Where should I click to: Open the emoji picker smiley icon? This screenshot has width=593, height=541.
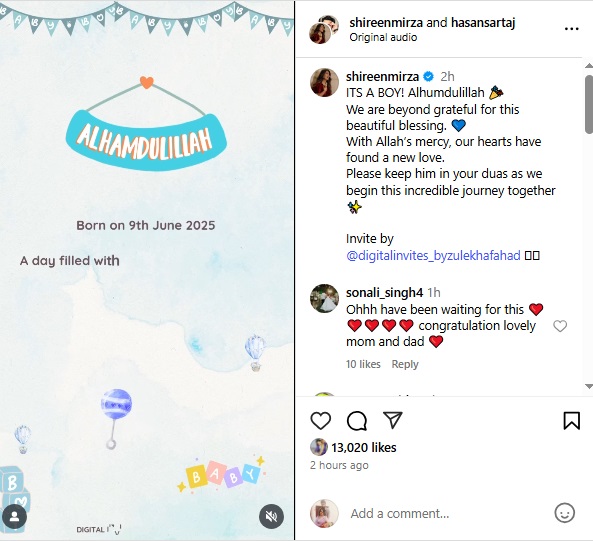coord(564,513)
